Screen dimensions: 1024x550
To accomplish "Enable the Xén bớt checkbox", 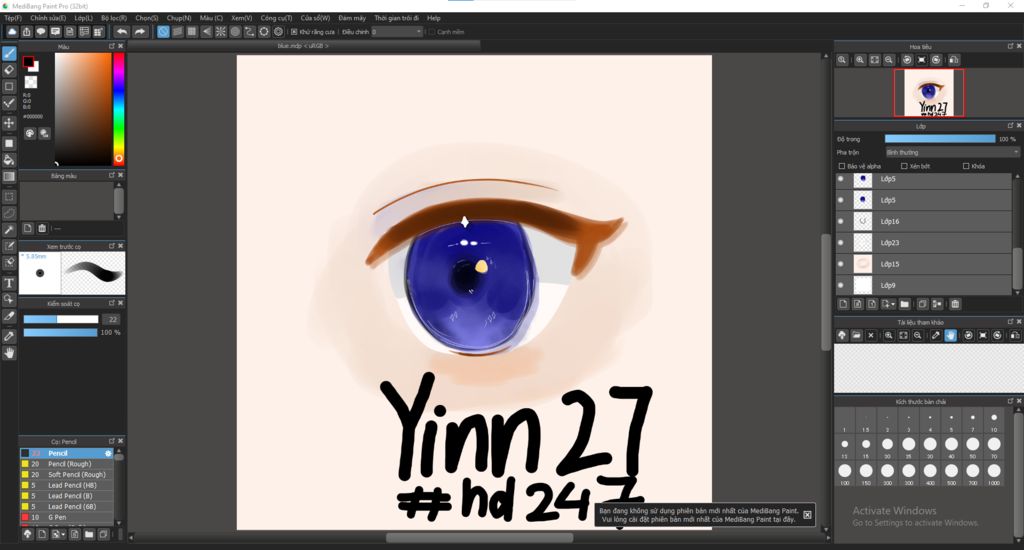I will [904, 166].
